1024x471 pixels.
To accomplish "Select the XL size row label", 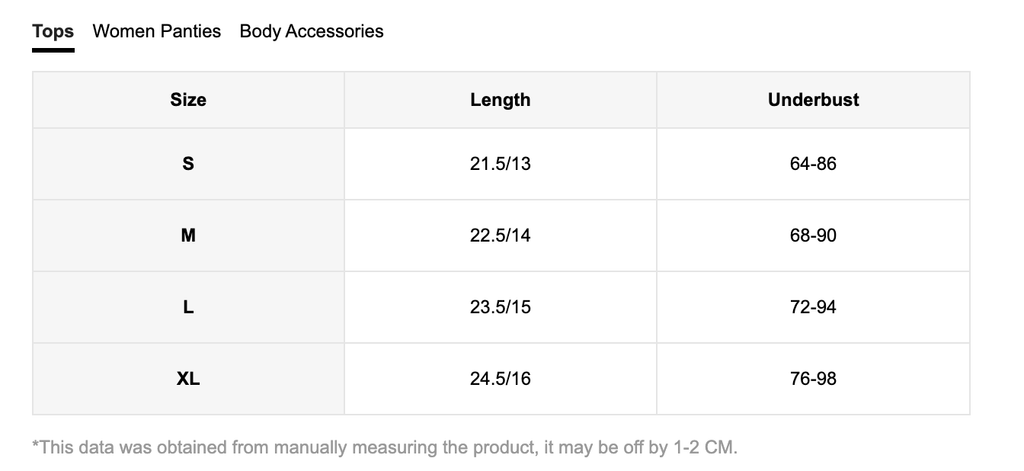I will click(x=188, y=379).
